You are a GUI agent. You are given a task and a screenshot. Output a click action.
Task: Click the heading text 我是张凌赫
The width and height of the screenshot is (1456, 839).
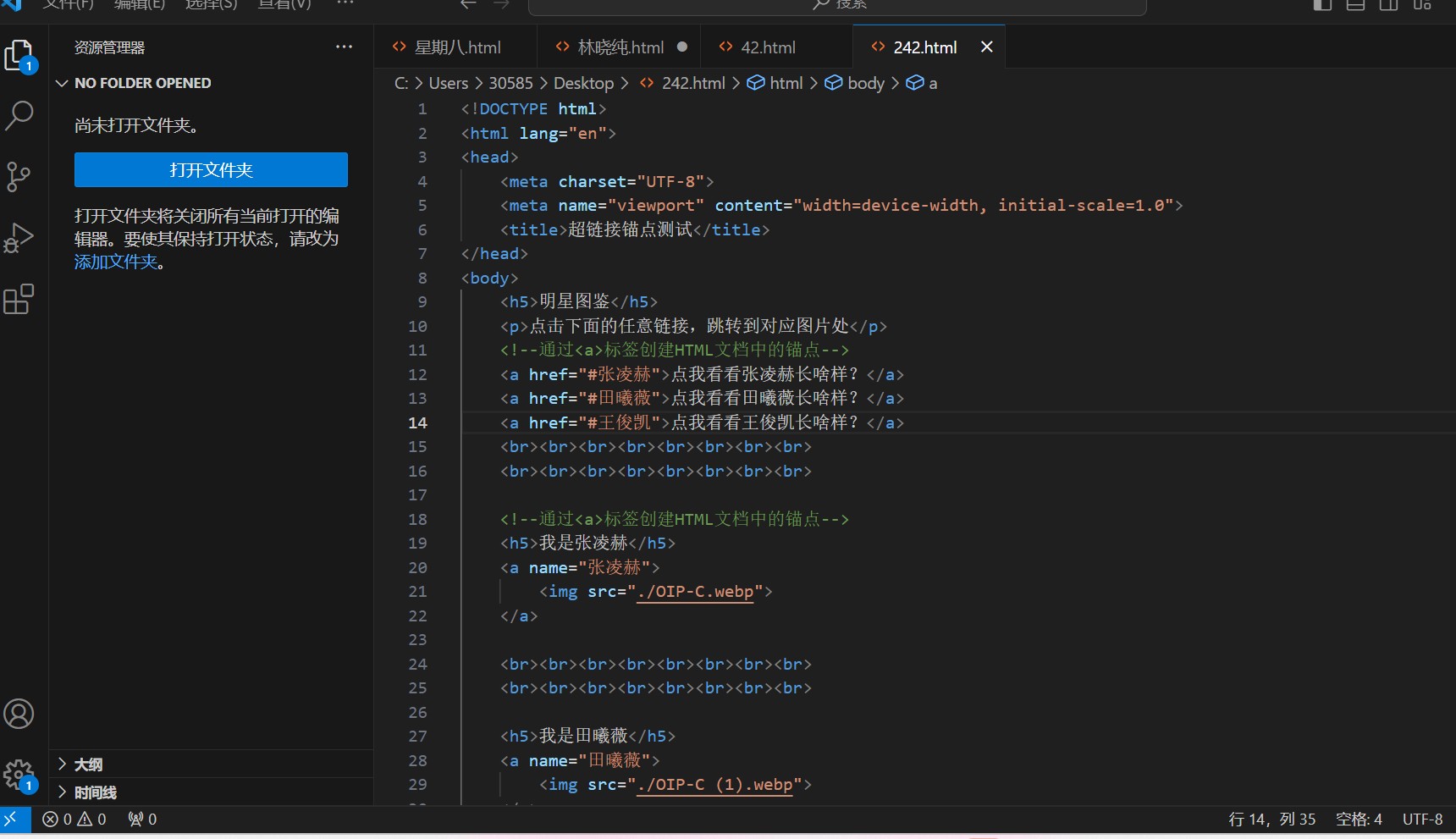(583, 543)
